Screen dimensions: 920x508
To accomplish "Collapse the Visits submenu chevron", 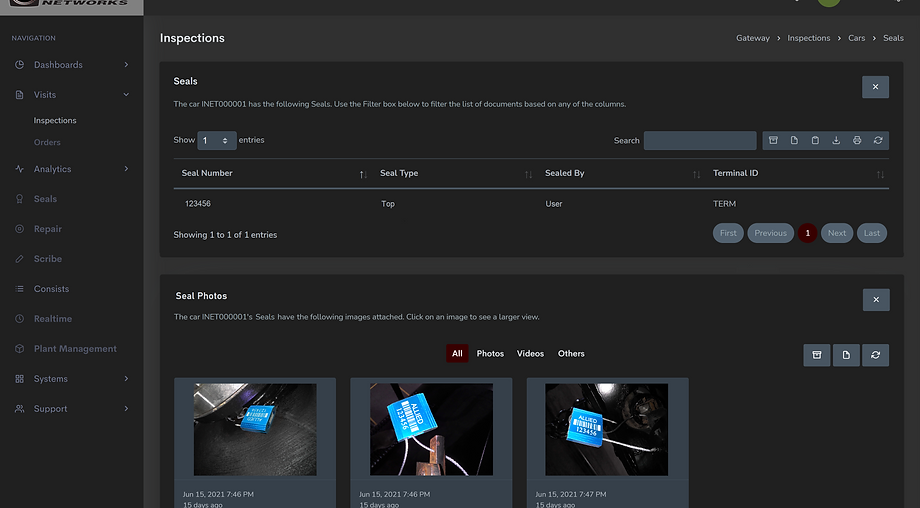I will pos(126,94).
